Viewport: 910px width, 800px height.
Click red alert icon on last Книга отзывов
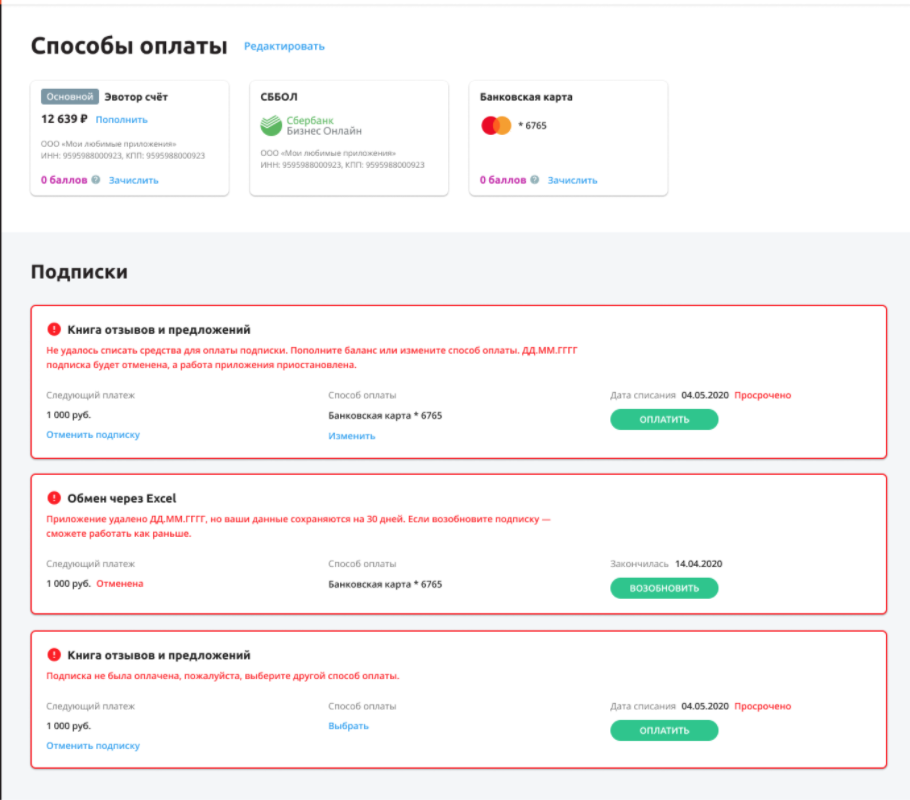[54, 655]
